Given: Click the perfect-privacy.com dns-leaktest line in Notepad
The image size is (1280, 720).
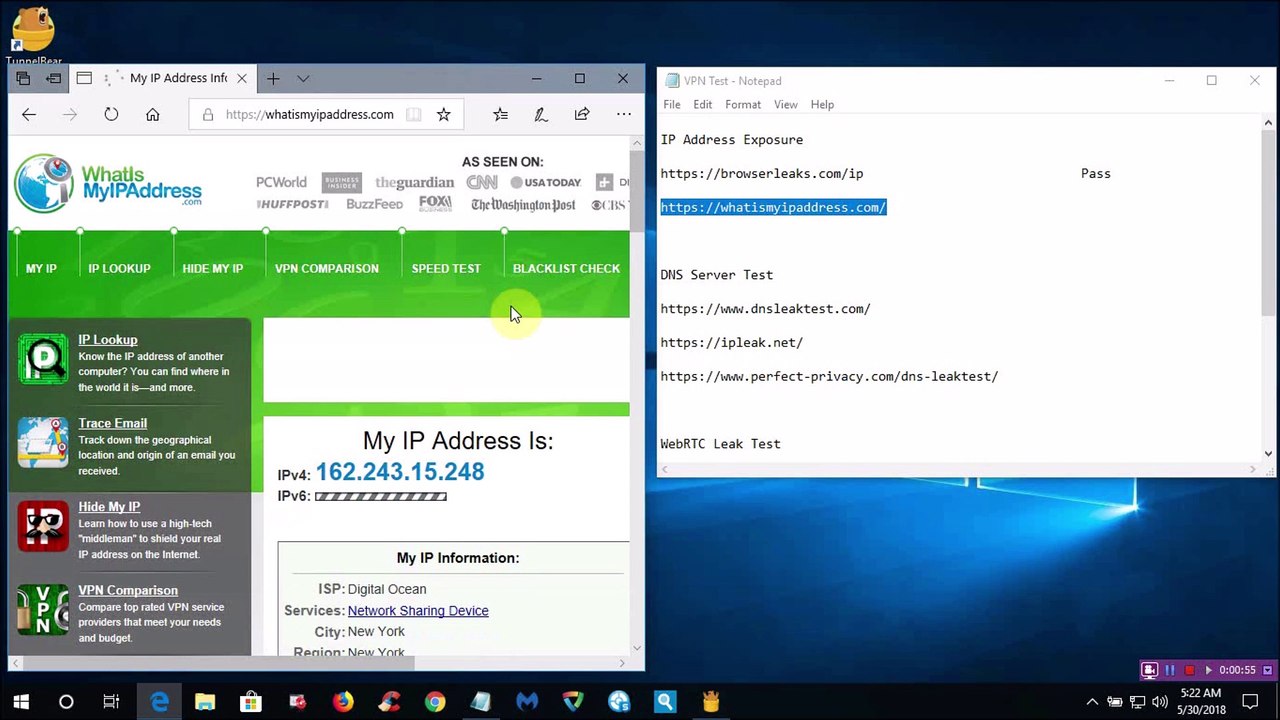Looking at the screenshot, I should click(829, 377).
